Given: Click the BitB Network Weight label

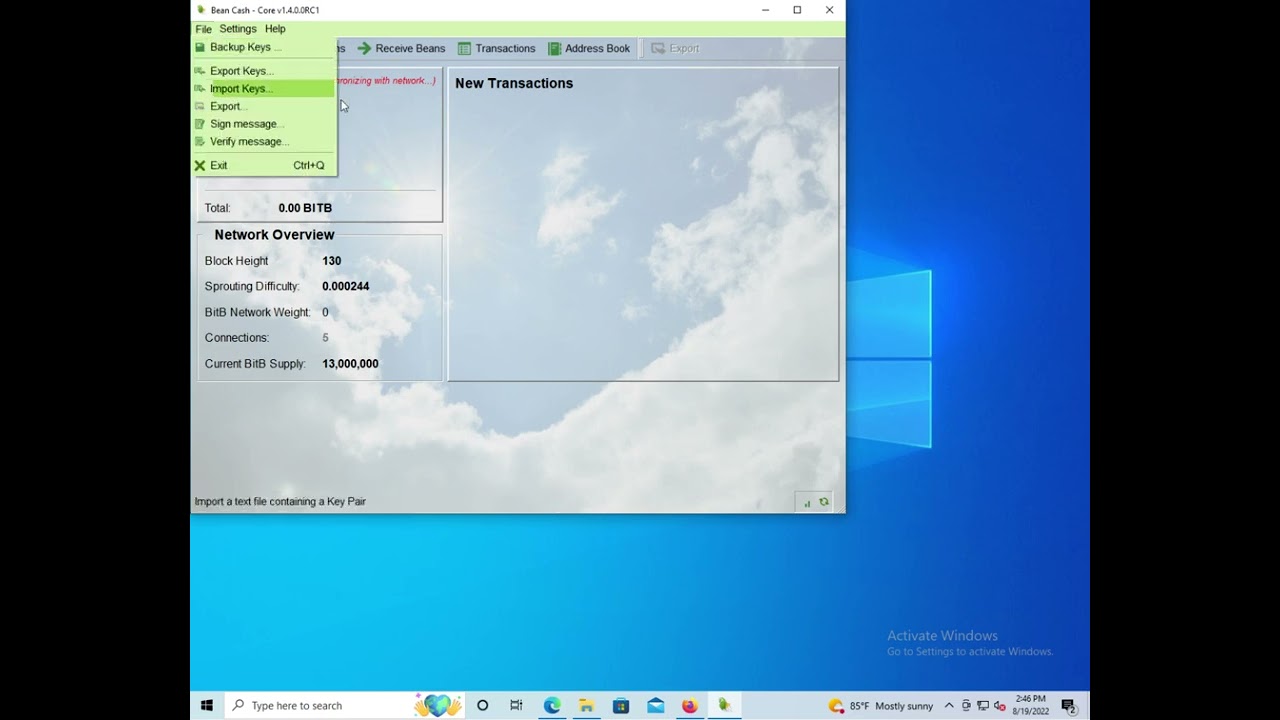Looking at the screenshot, I should (x=259, y=313).
